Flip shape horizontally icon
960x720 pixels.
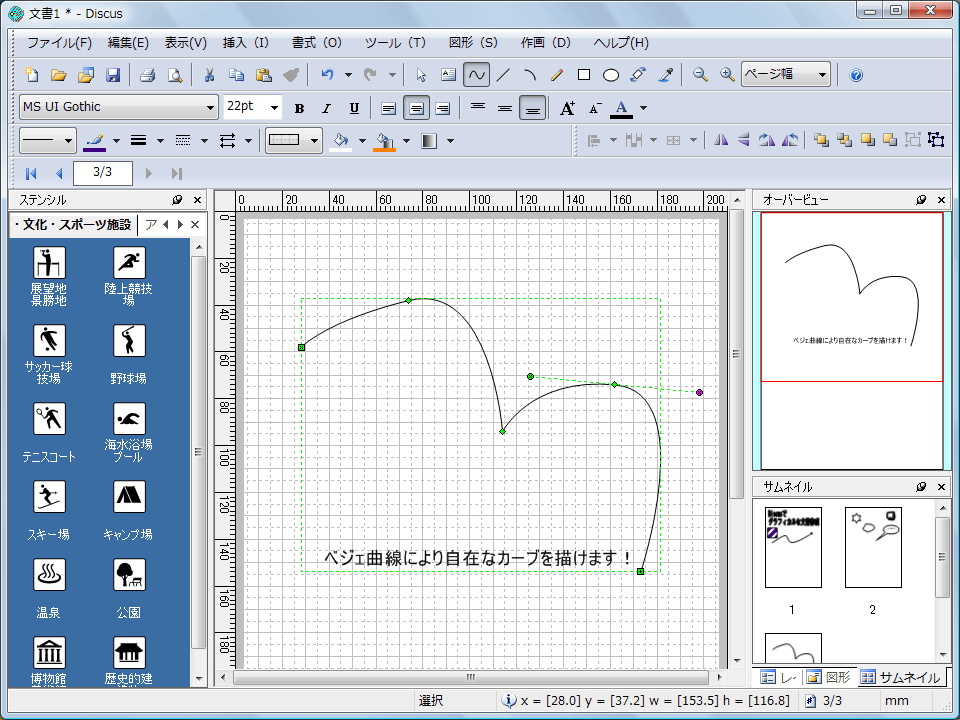coord(721,140)
